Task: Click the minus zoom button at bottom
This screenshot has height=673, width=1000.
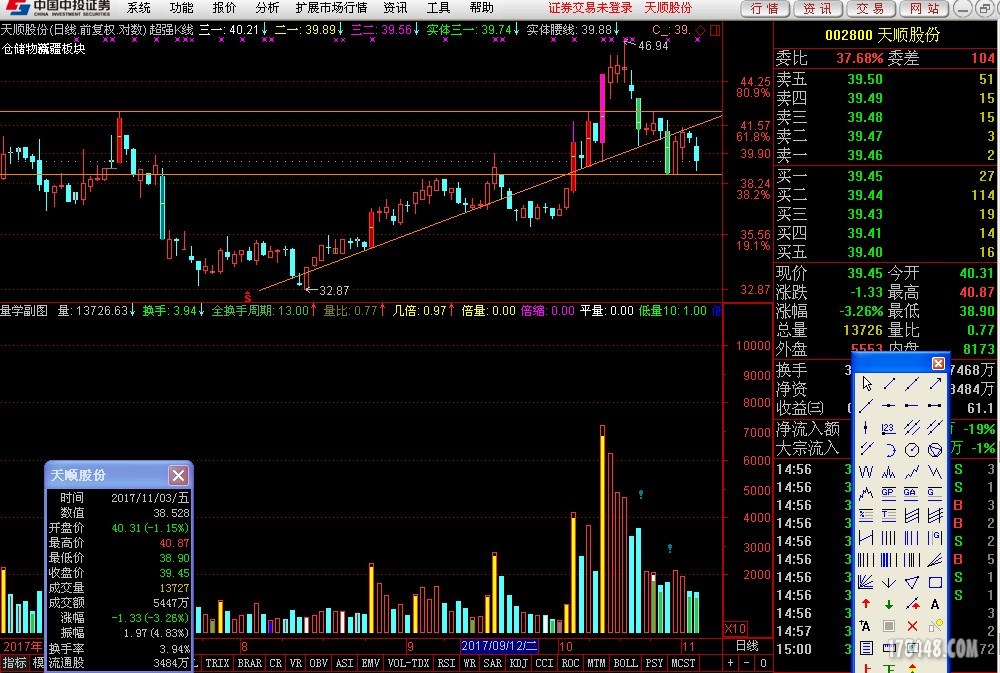Action: click(747, 663)
